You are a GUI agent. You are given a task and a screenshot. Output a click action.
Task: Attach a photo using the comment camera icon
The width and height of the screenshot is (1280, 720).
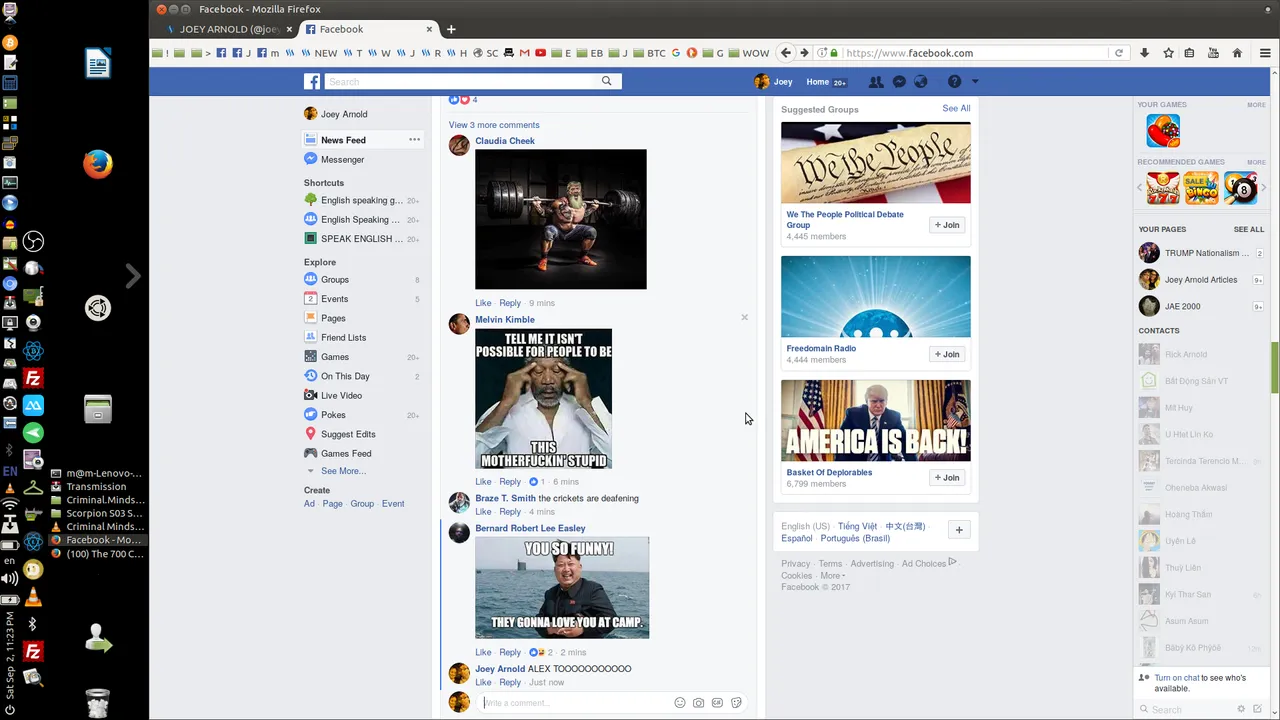[x=699, y=703]
